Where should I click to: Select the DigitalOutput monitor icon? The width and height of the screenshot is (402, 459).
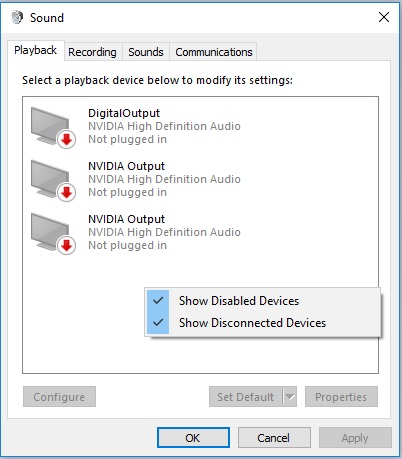point(51,126)
